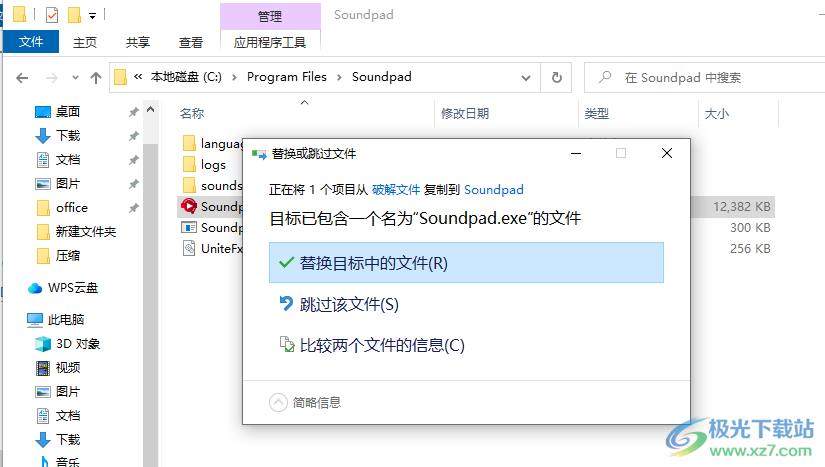Open the 应用程序工具 ribbon tab

[270, 42]
